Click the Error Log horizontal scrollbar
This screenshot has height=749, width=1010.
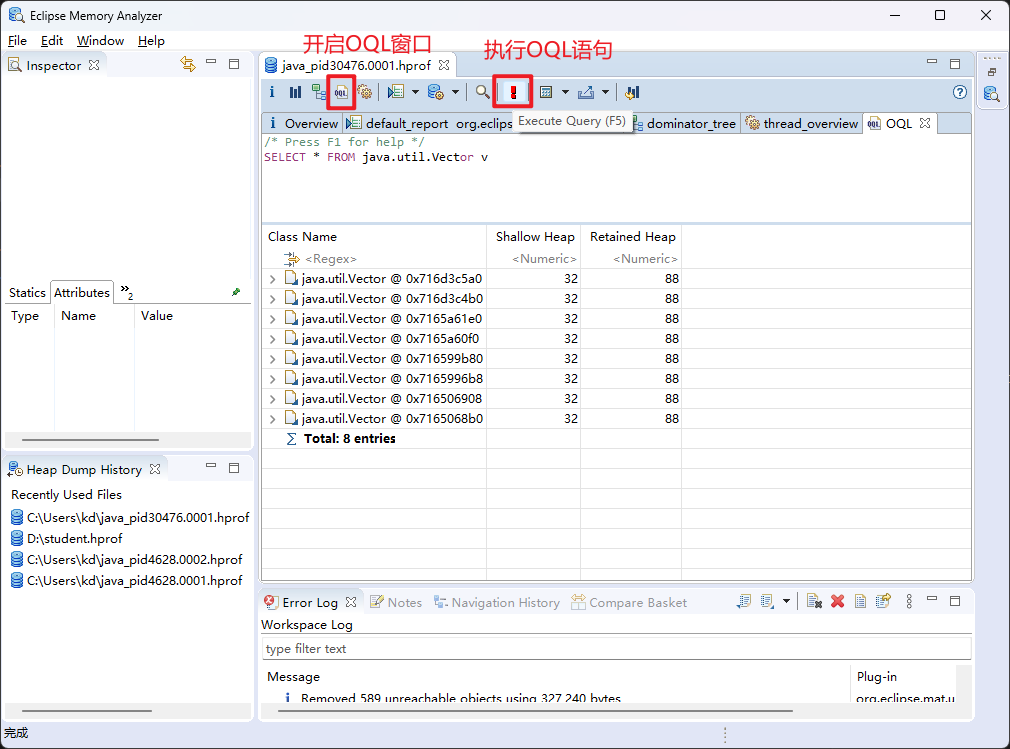[x=535, y=710]
